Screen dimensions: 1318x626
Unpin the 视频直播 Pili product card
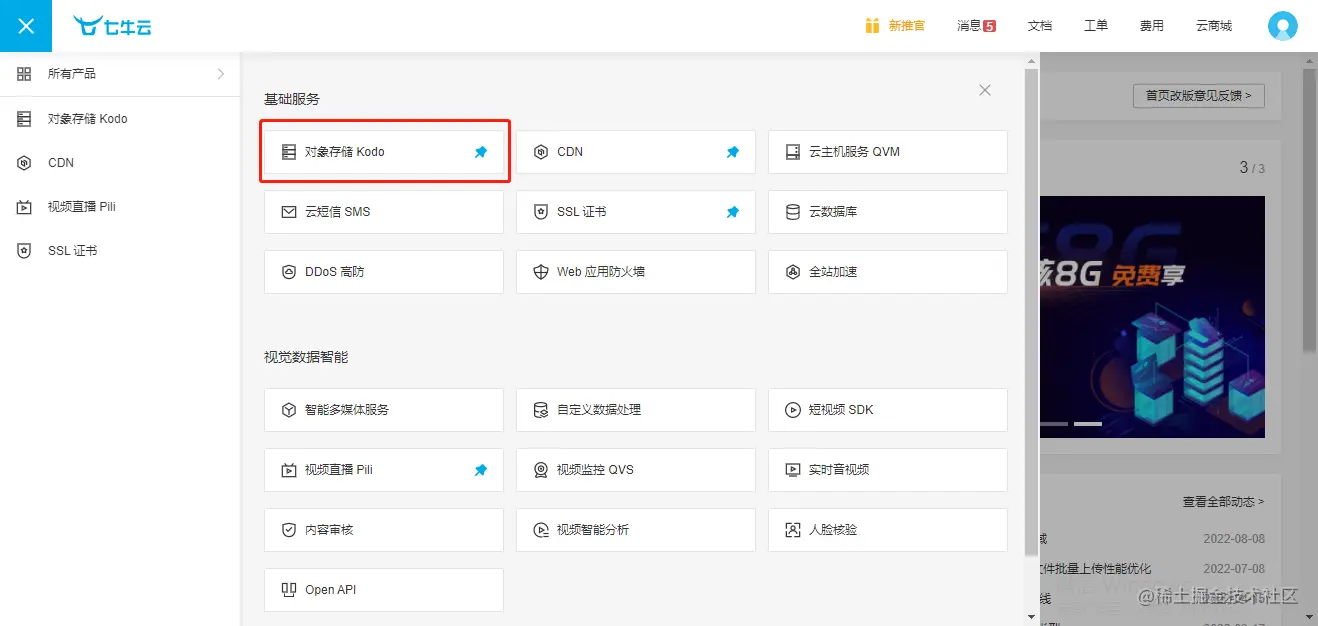point(481,470)
